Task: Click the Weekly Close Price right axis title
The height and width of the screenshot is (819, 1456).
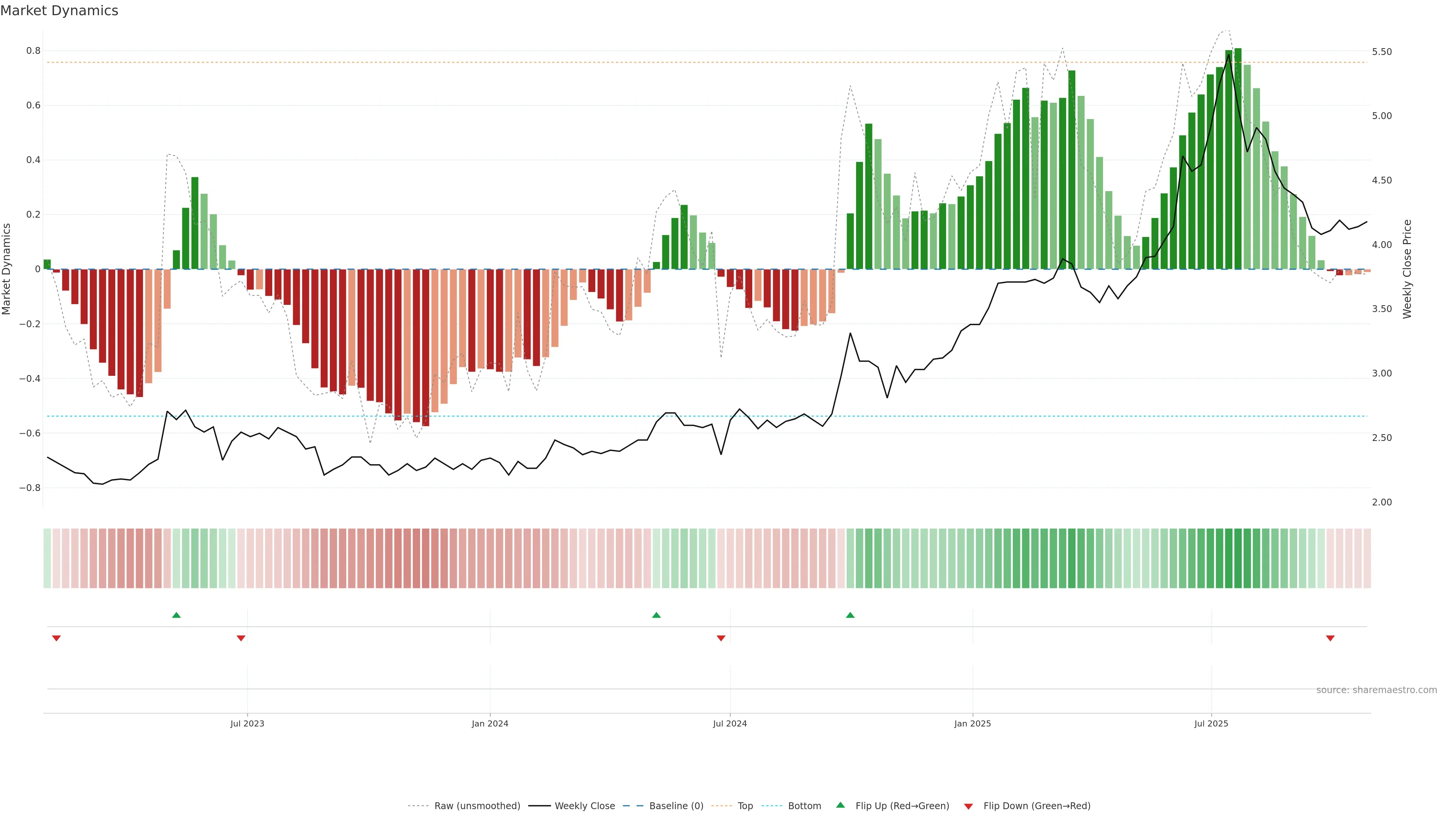Action: [1407, 269]
